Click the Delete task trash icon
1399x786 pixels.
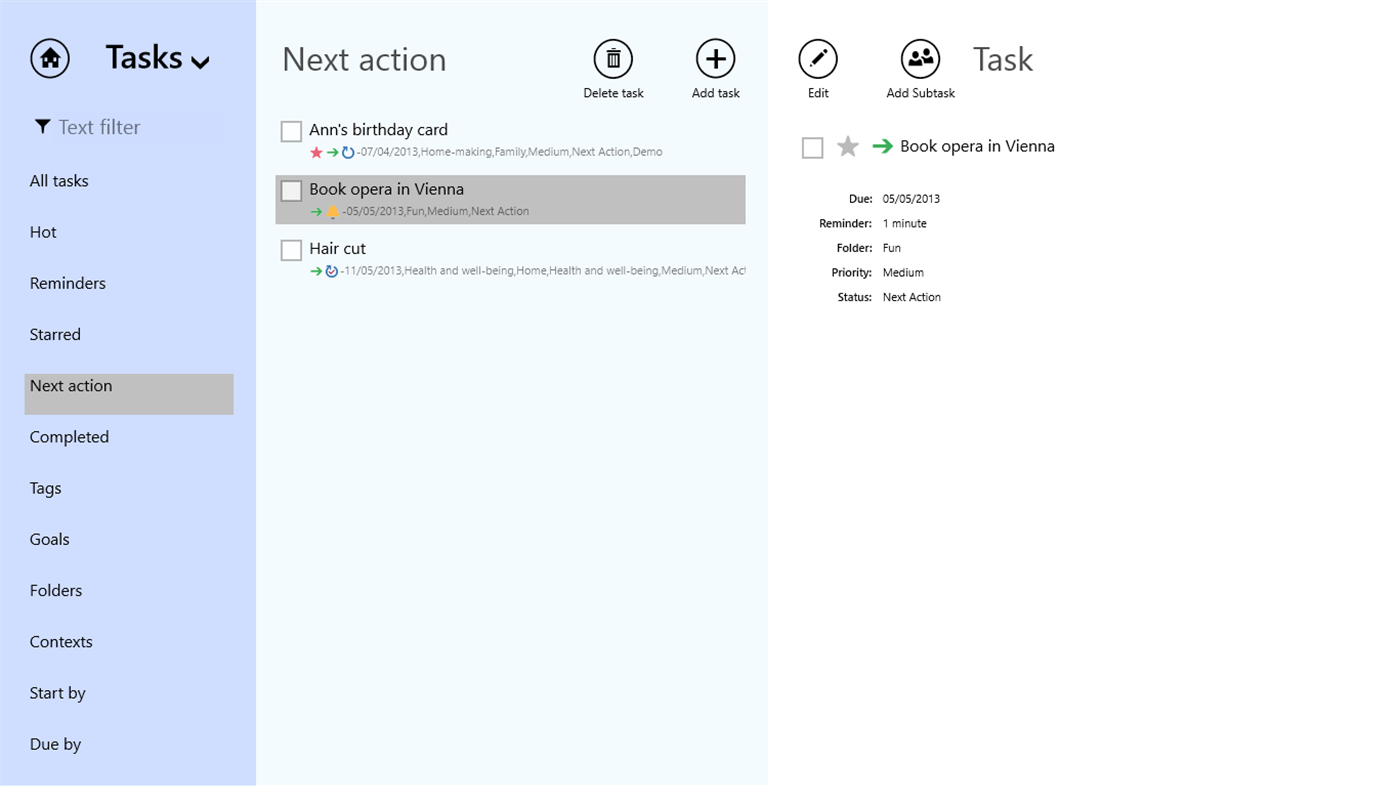(613, 59)
